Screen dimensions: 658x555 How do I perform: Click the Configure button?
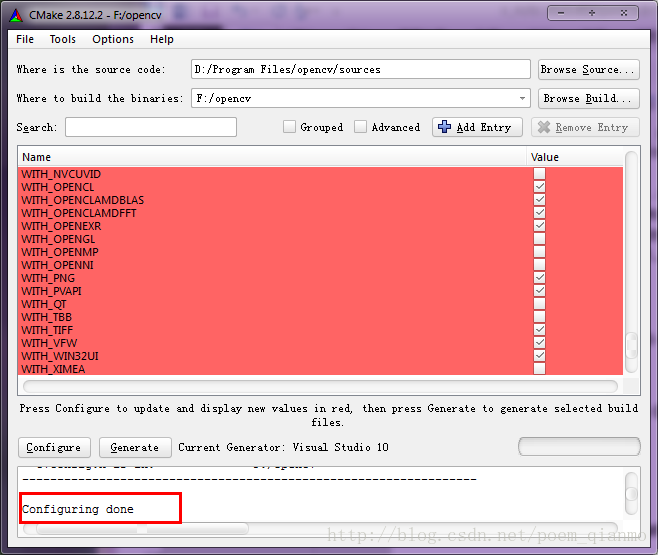coord(55,448)
